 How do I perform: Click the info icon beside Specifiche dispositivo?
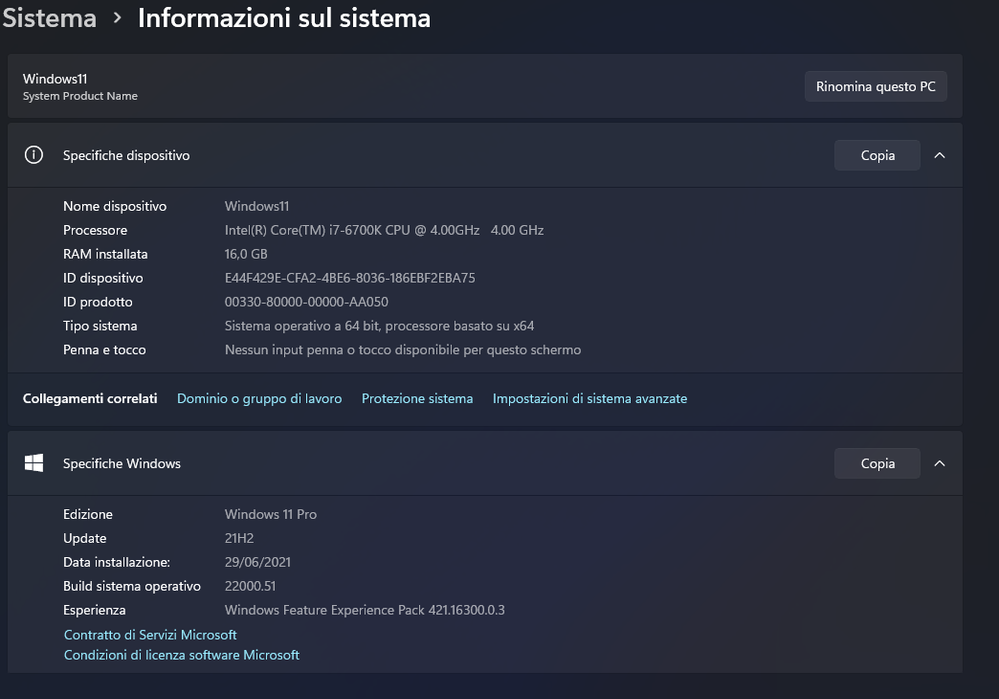tap(34, 155)
